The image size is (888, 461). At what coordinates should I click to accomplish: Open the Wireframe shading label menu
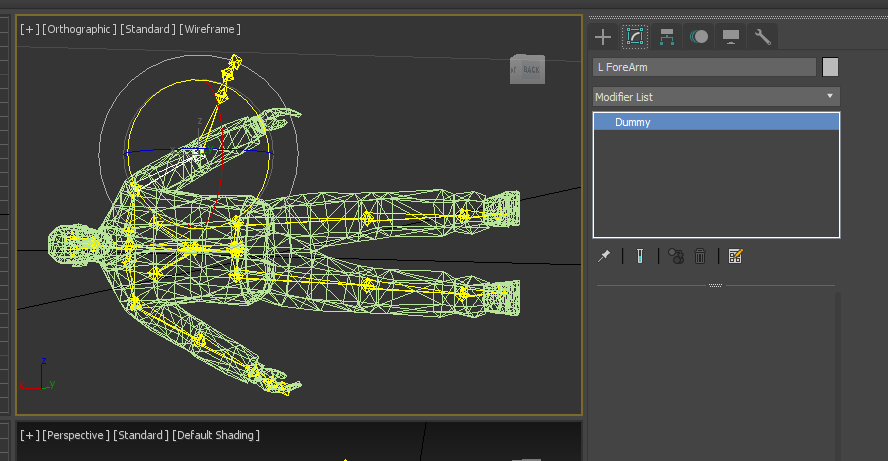[210, 29]
